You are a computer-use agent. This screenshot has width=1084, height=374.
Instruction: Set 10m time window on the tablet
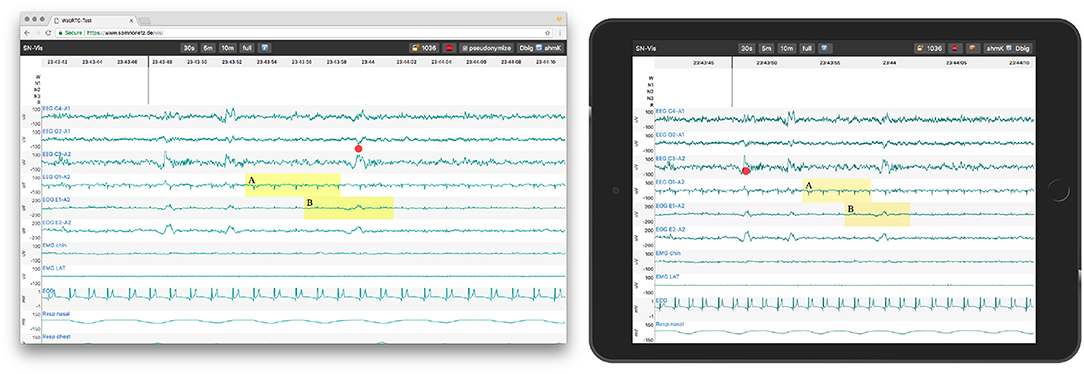point(787,49)
